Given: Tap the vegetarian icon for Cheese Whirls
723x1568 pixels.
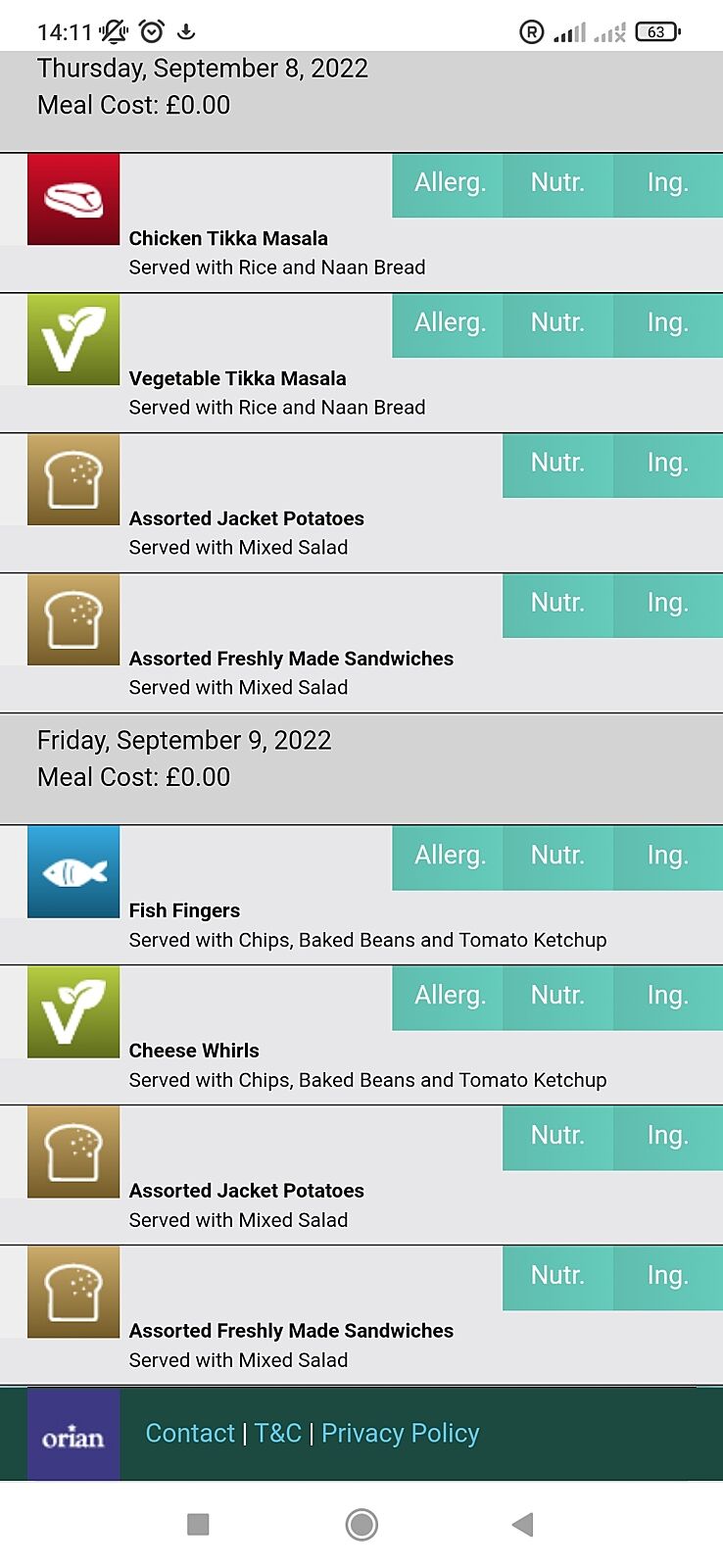Looking at the screenshot, I should click(x=73, y=1011).
